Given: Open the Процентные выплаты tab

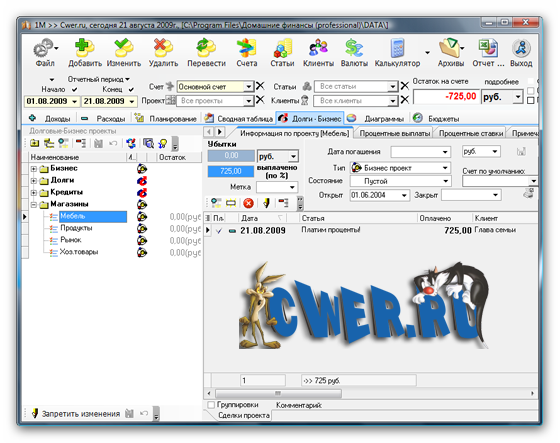Looking at the screenshot, I should click(x=395, y=133).
